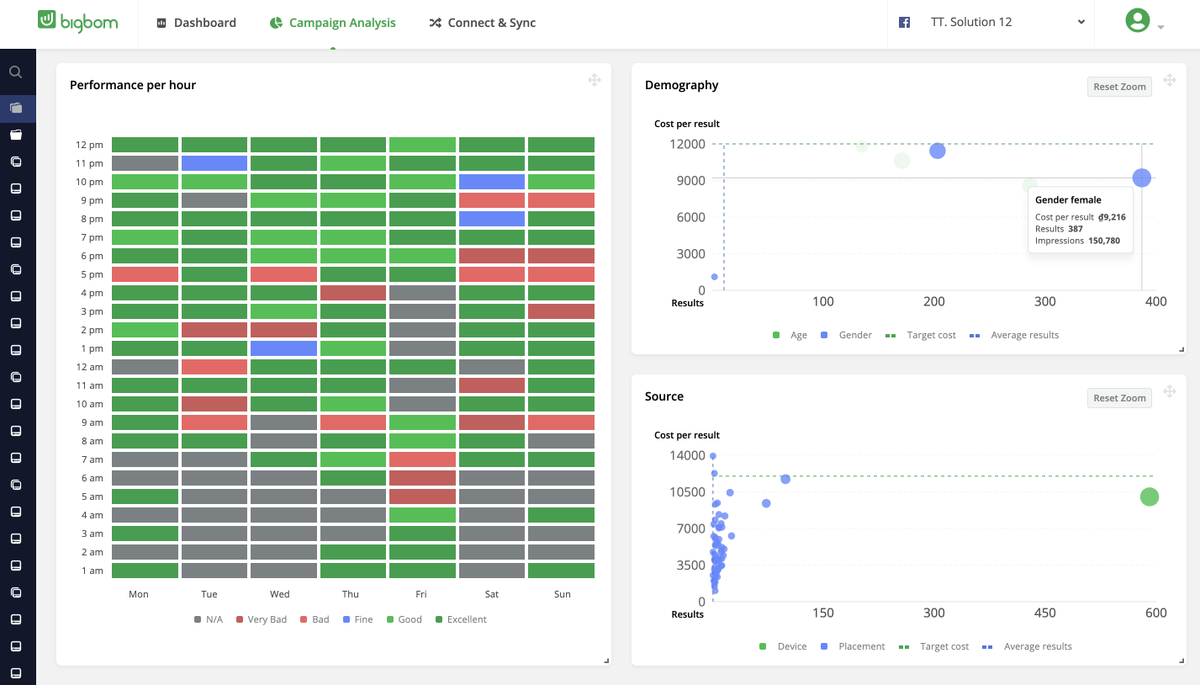Click the Source panel title
This screenshot has width=1200, height=685.
point(664,396)
